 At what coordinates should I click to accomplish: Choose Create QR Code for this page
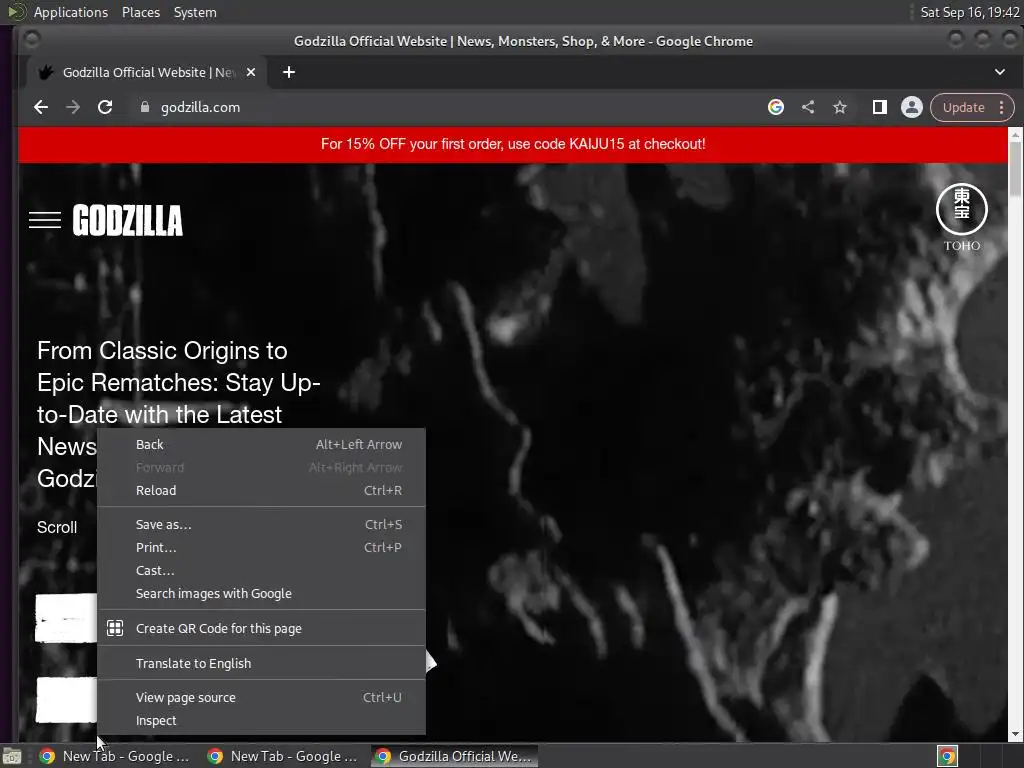pyautogui.click(x=261, y=628)
